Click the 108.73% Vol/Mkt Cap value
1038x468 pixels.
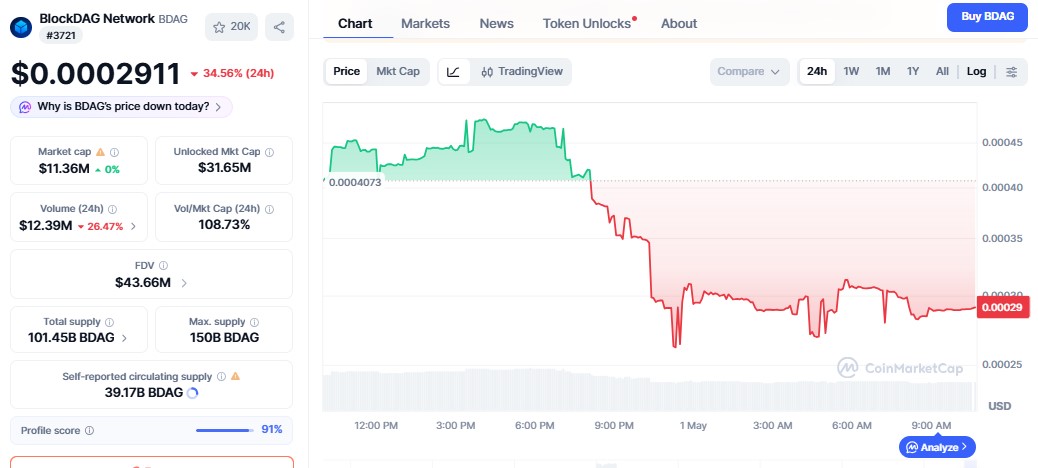tap(224, 224)
